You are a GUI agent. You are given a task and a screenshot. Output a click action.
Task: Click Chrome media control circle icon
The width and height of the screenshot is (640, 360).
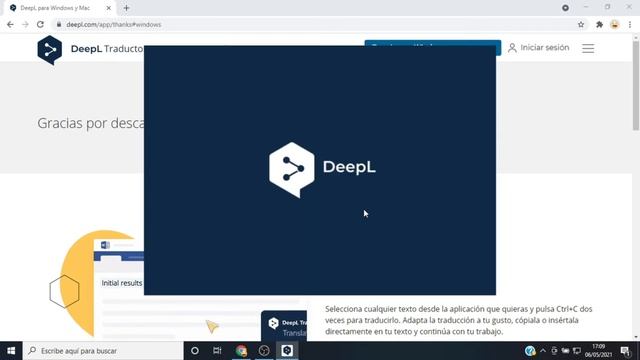tap(565, 8)
